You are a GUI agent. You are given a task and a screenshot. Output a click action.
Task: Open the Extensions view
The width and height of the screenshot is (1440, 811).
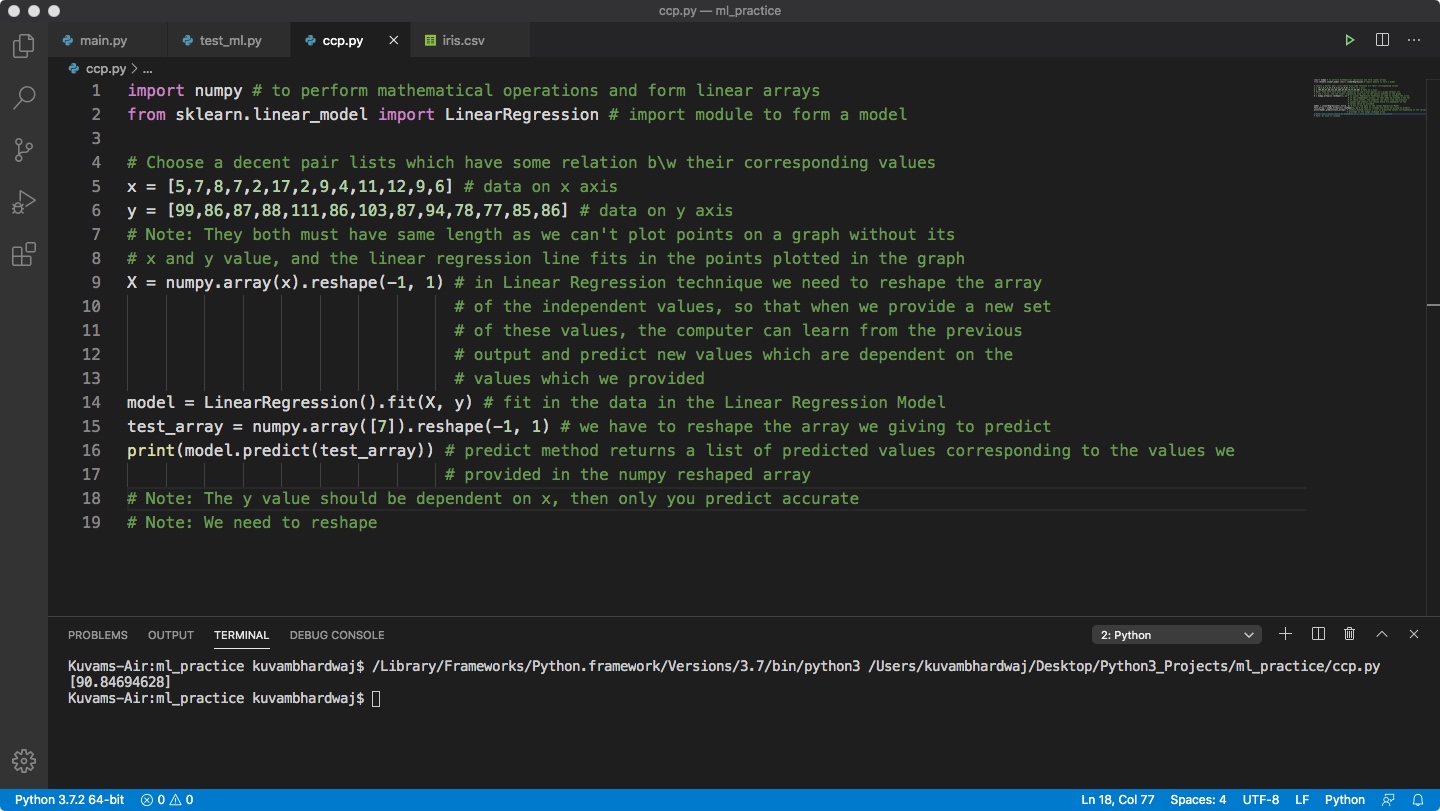pyautogui.click(x=23, y=254)
